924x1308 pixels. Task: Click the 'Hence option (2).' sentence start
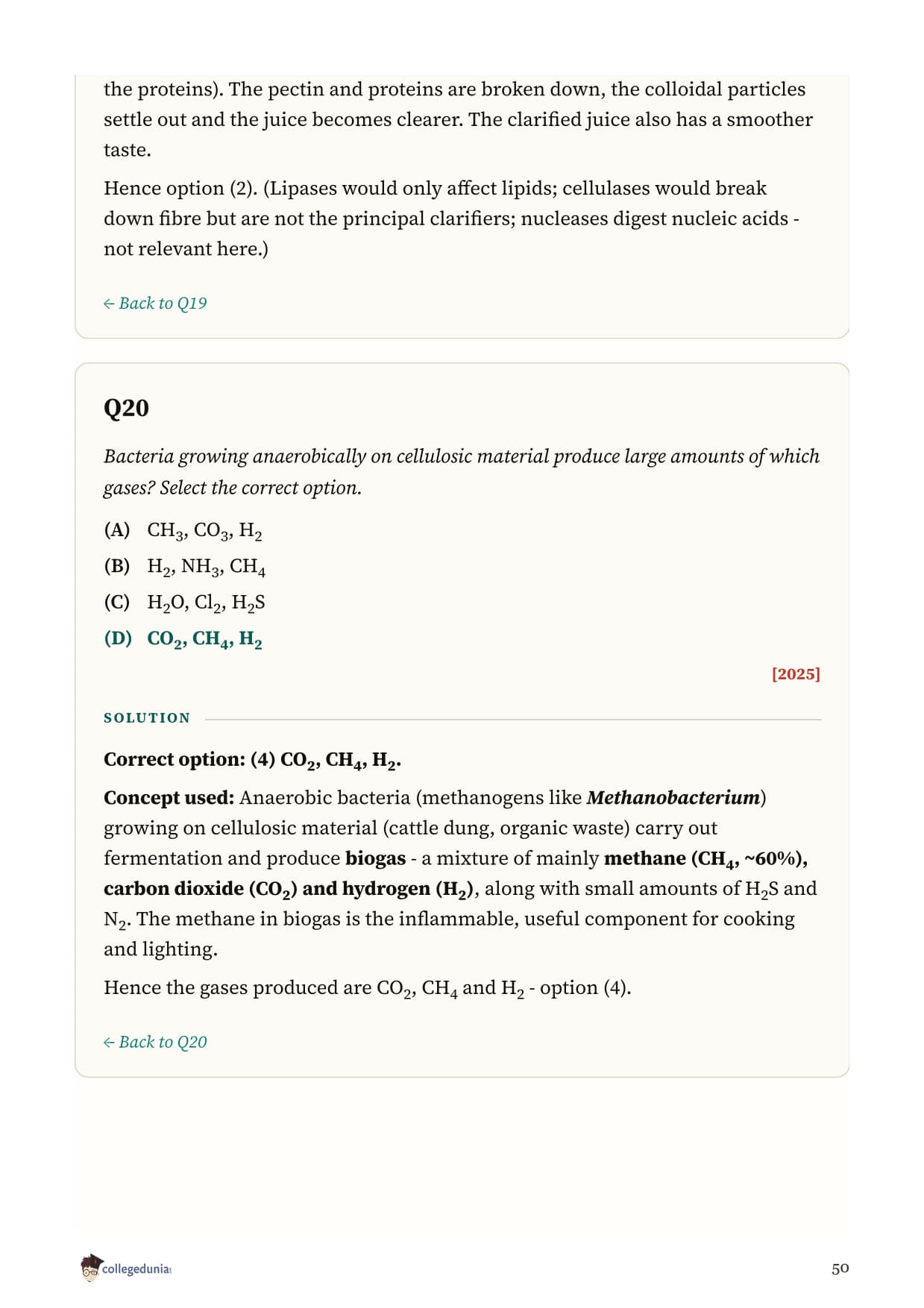(180, 189)
